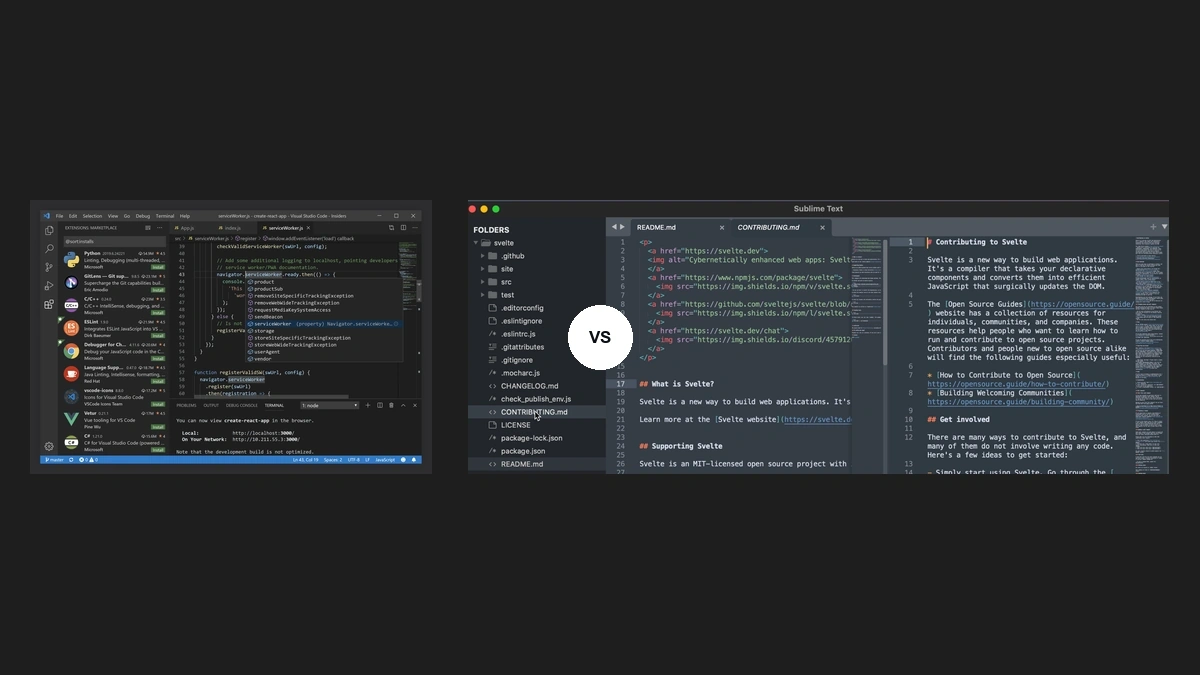Click the Vetur extension logo
This screenshot has height=675, width=1200.
[71, 419]
